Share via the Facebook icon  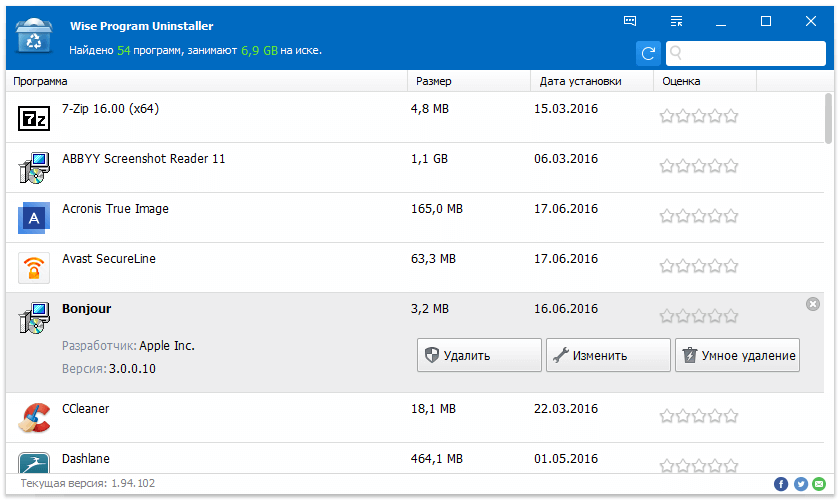click(x=781, y=484)
